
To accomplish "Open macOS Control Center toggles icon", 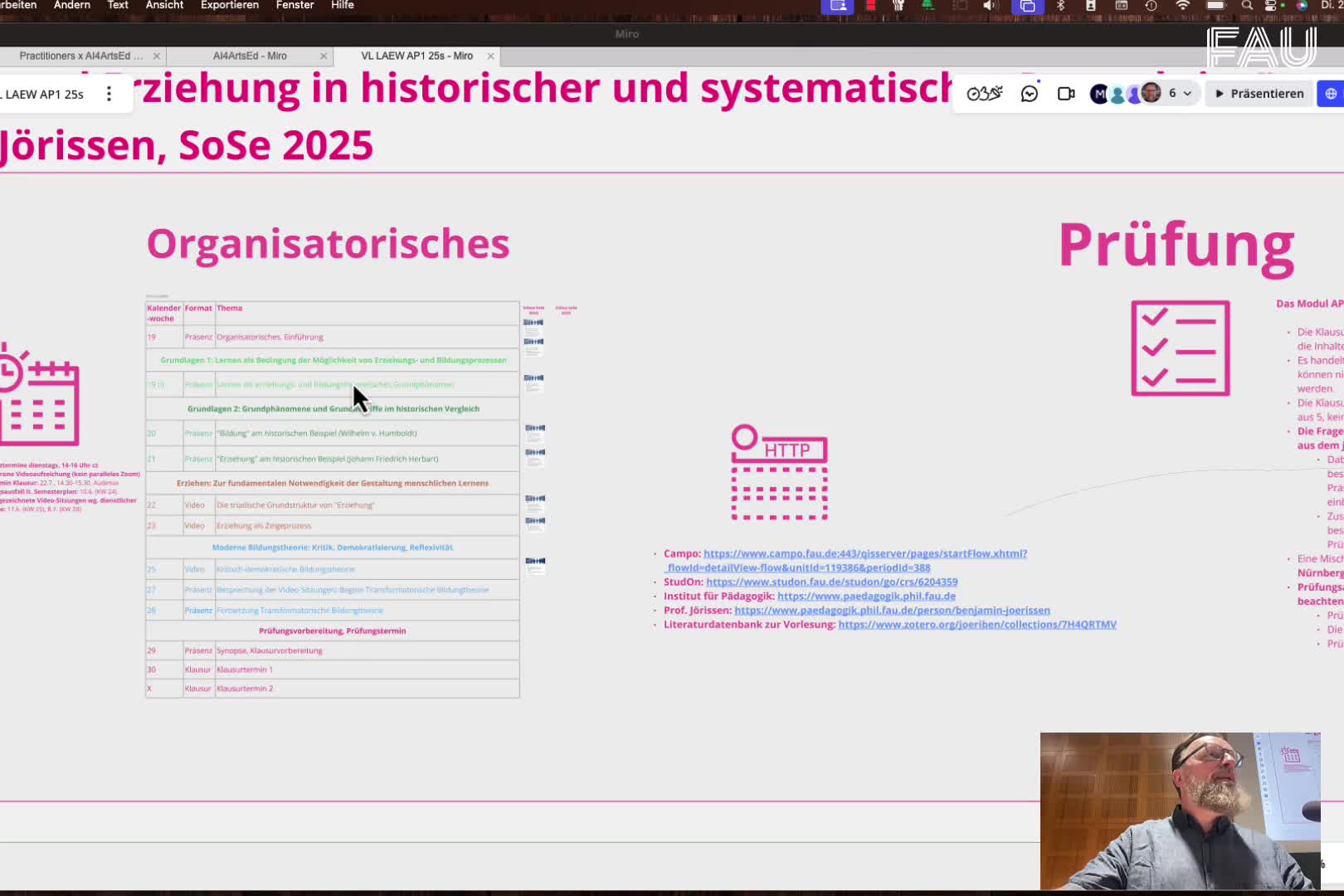I will tap(1270, 6).
